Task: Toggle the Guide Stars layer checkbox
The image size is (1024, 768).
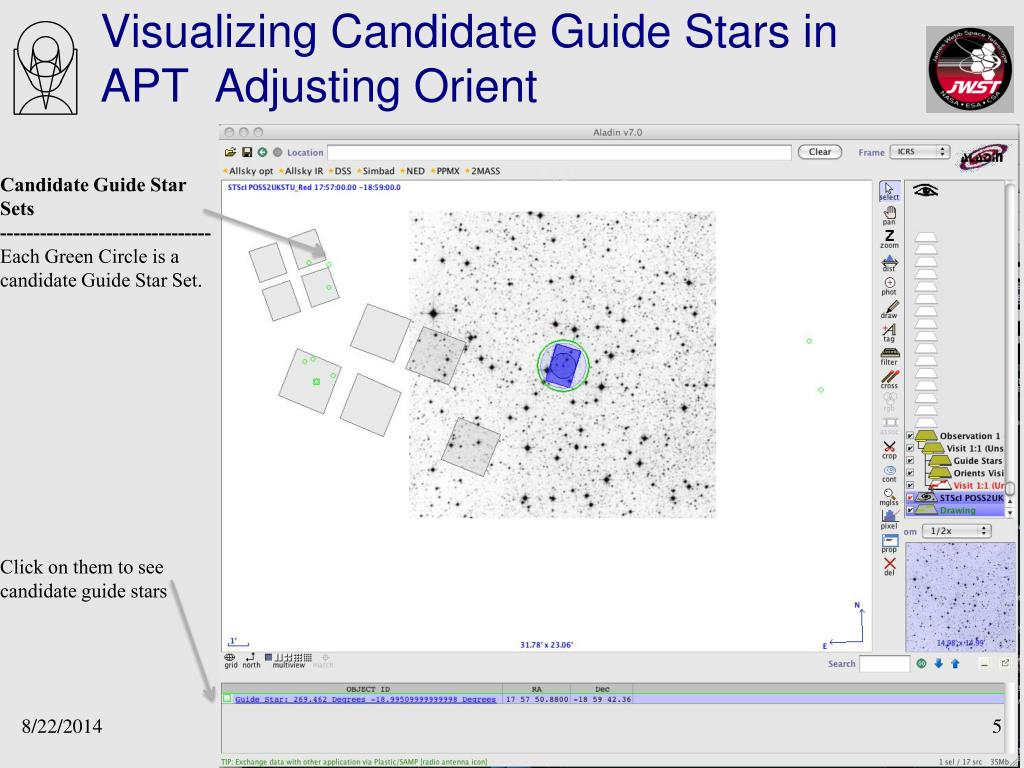Action: 909,461
